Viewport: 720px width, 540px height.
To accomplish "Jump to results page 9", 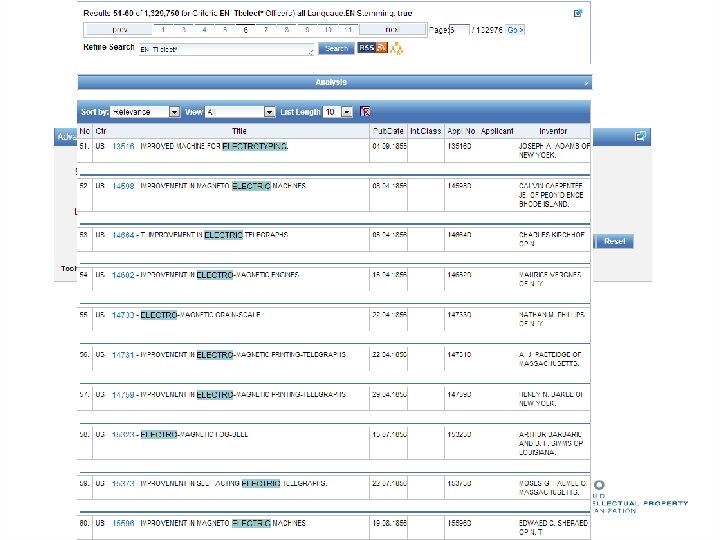I will pyautogui.click(x=307, y=30).
